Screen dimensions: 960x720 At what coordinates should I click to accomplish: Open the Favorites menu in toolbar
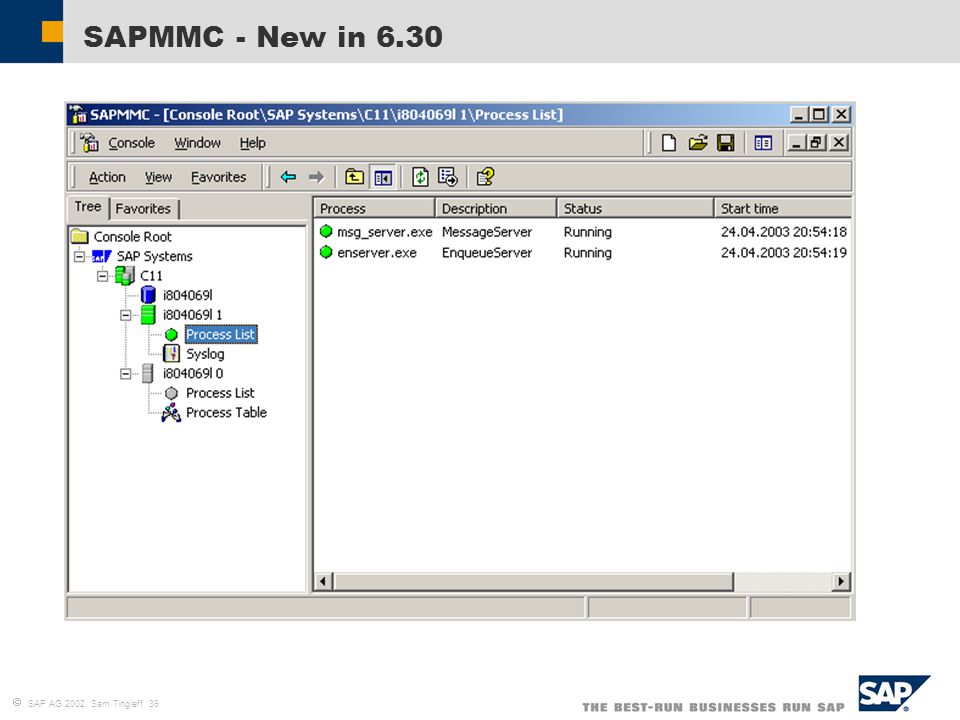click(x=219, y=177)
